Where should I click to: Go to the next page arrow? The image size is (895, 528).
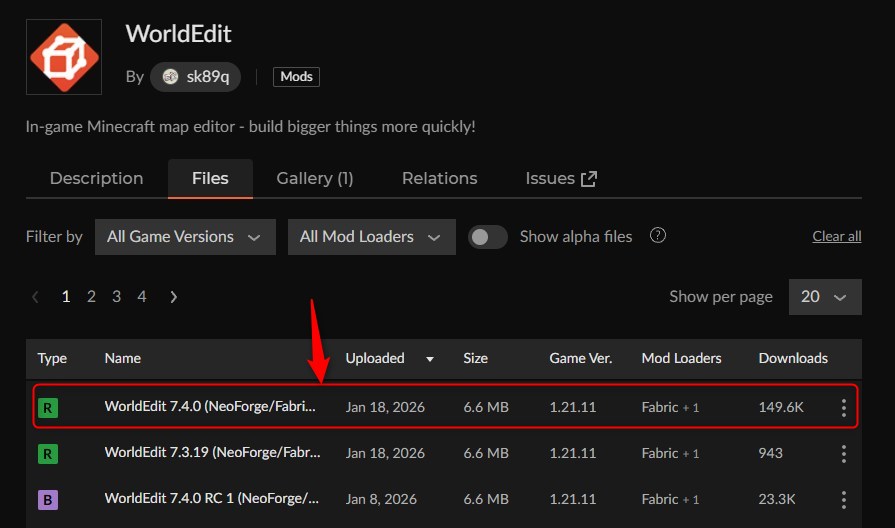[x=174, y=297]
